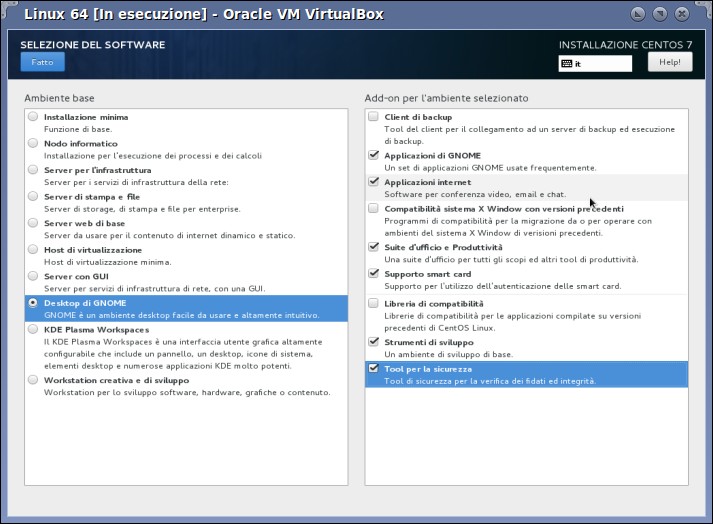The image size is (713, 524).
Task: Select Host di virtualizzazione radio button
Action: 33,249
